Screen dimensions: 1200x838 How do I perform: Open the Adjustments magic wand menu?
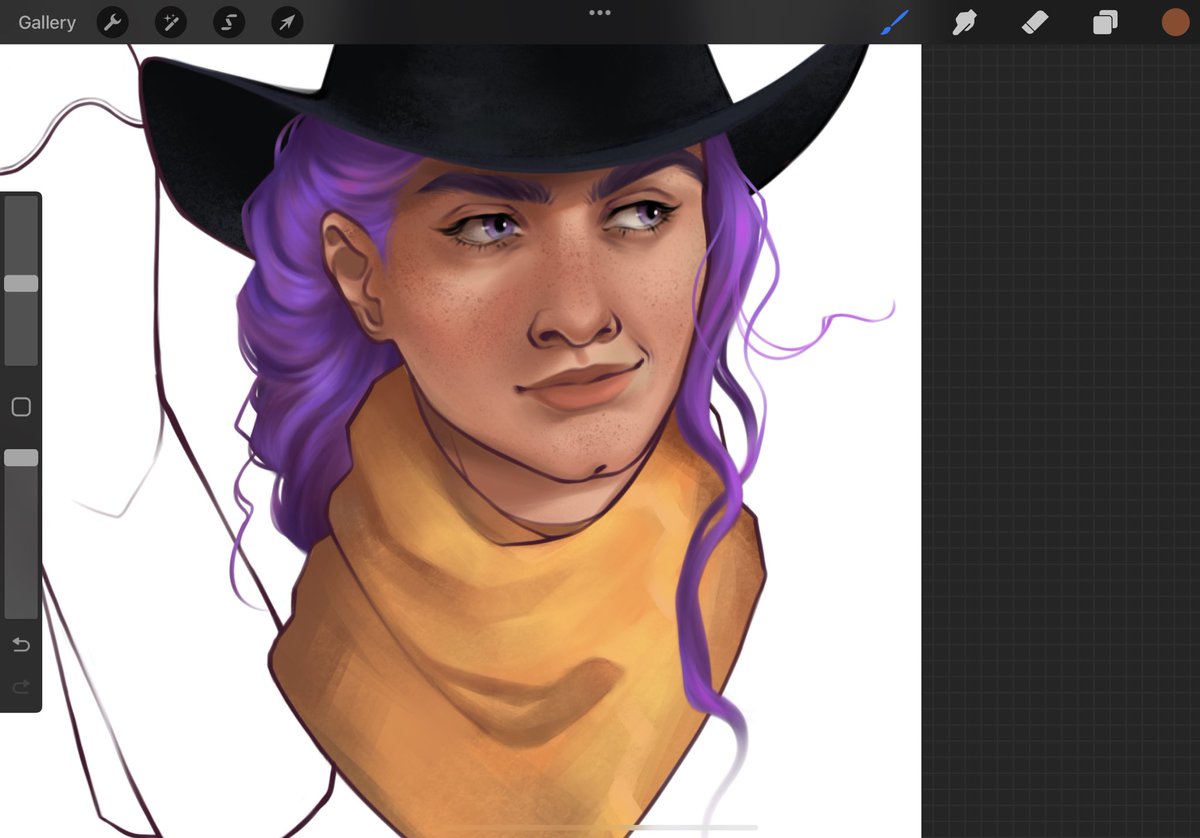(x=171, y=22)
